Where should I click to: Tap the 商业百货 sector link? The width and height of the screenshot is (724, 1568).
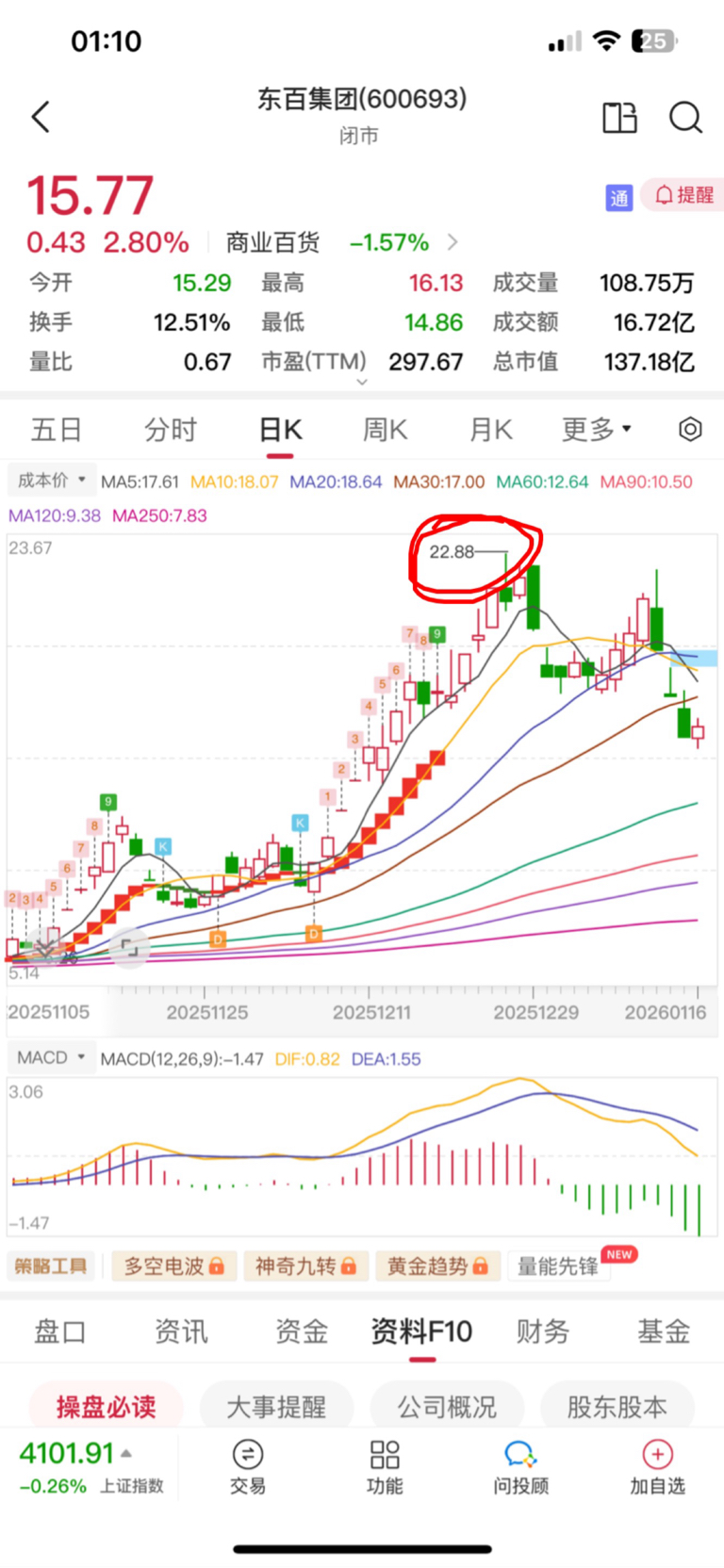[x=272, y=242]
